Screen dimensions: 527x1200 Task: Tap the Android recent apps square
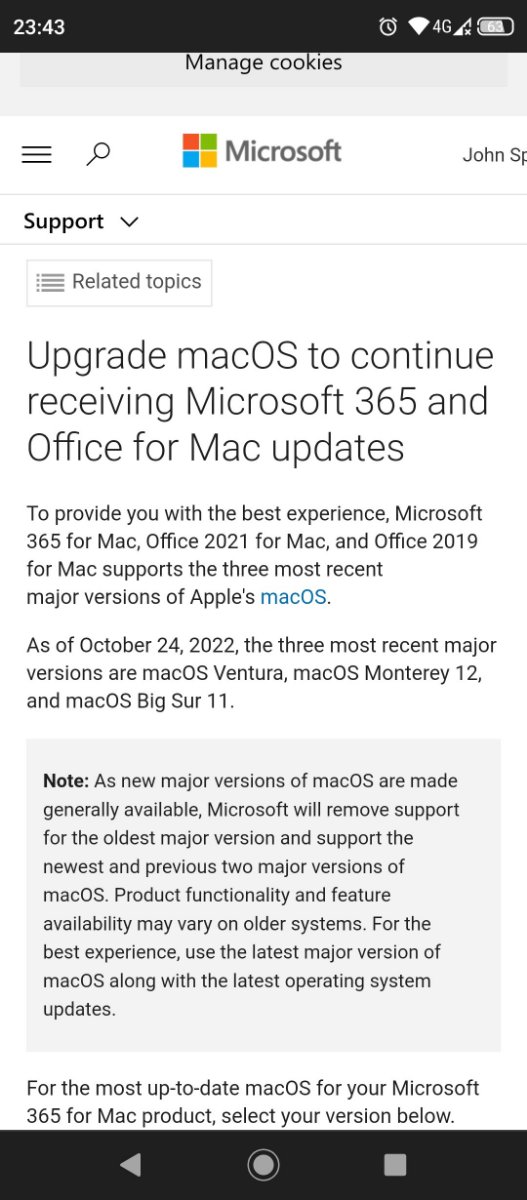[x=395, y=1164]
